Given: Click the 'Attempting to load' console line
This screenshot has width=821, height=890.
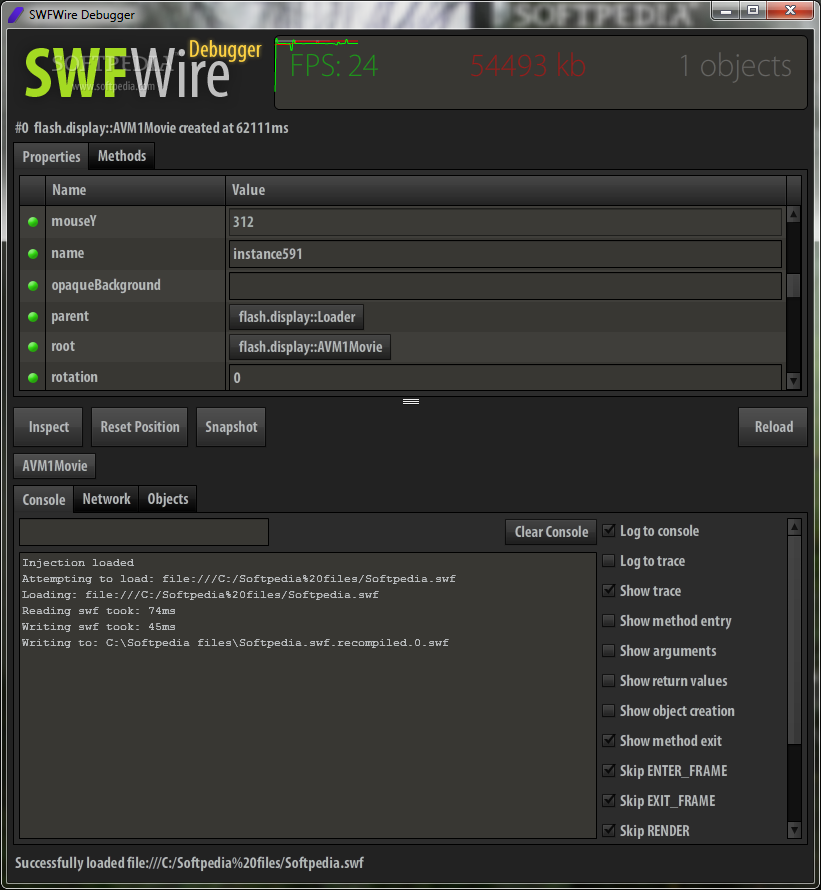Looking at the screenshot, I should click(238, 578).
